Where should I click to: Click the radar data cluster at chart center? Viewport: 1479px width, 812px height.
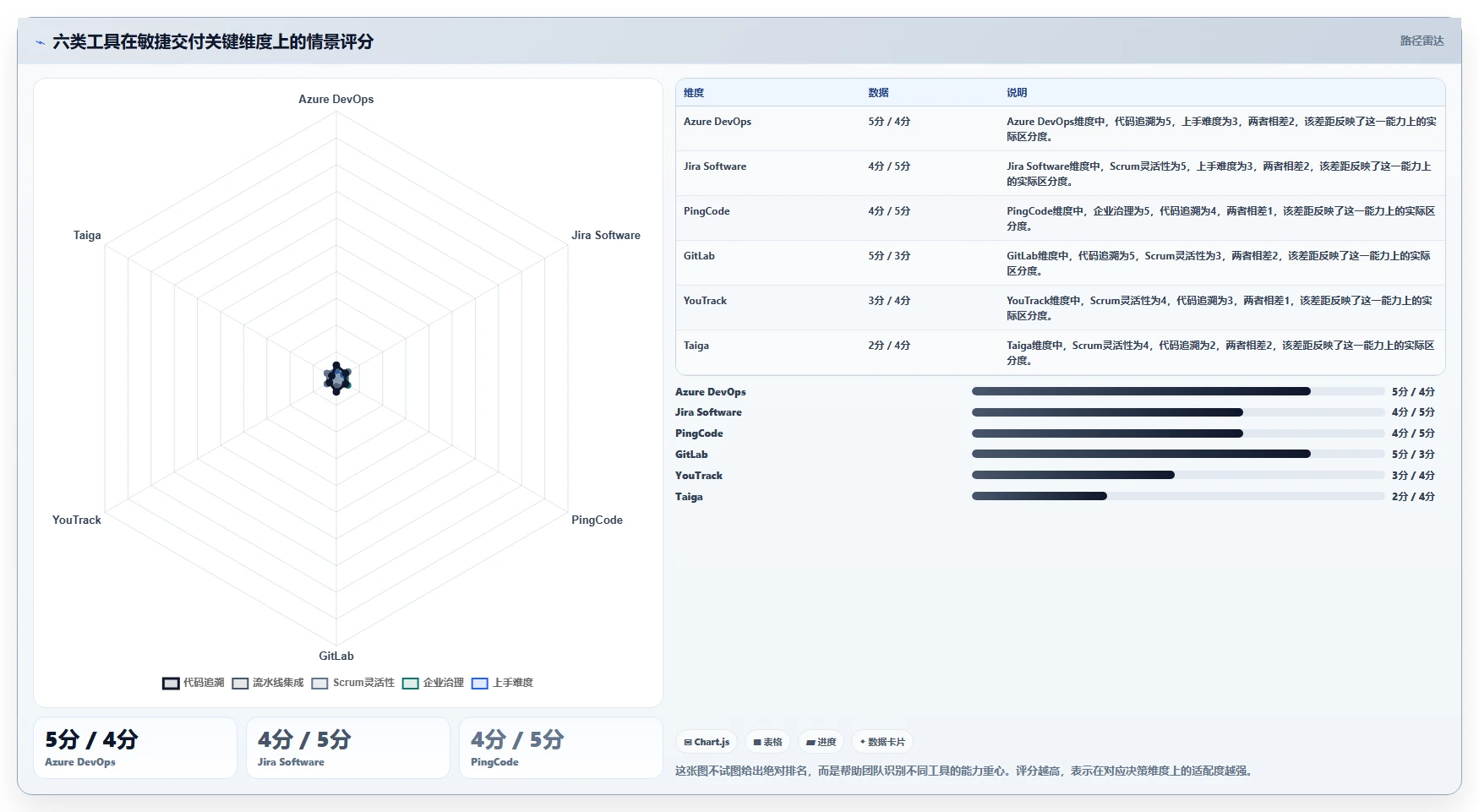click(x=336, y=379)
